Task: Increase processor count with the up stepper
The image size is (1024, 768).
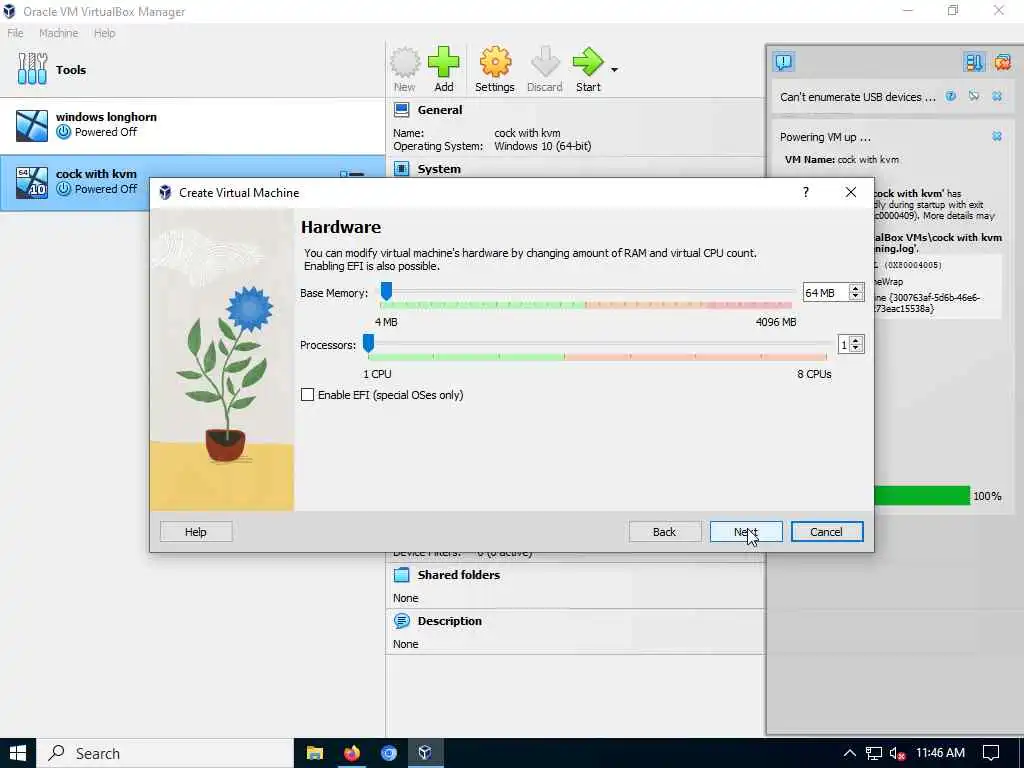Action: [856, 340]
